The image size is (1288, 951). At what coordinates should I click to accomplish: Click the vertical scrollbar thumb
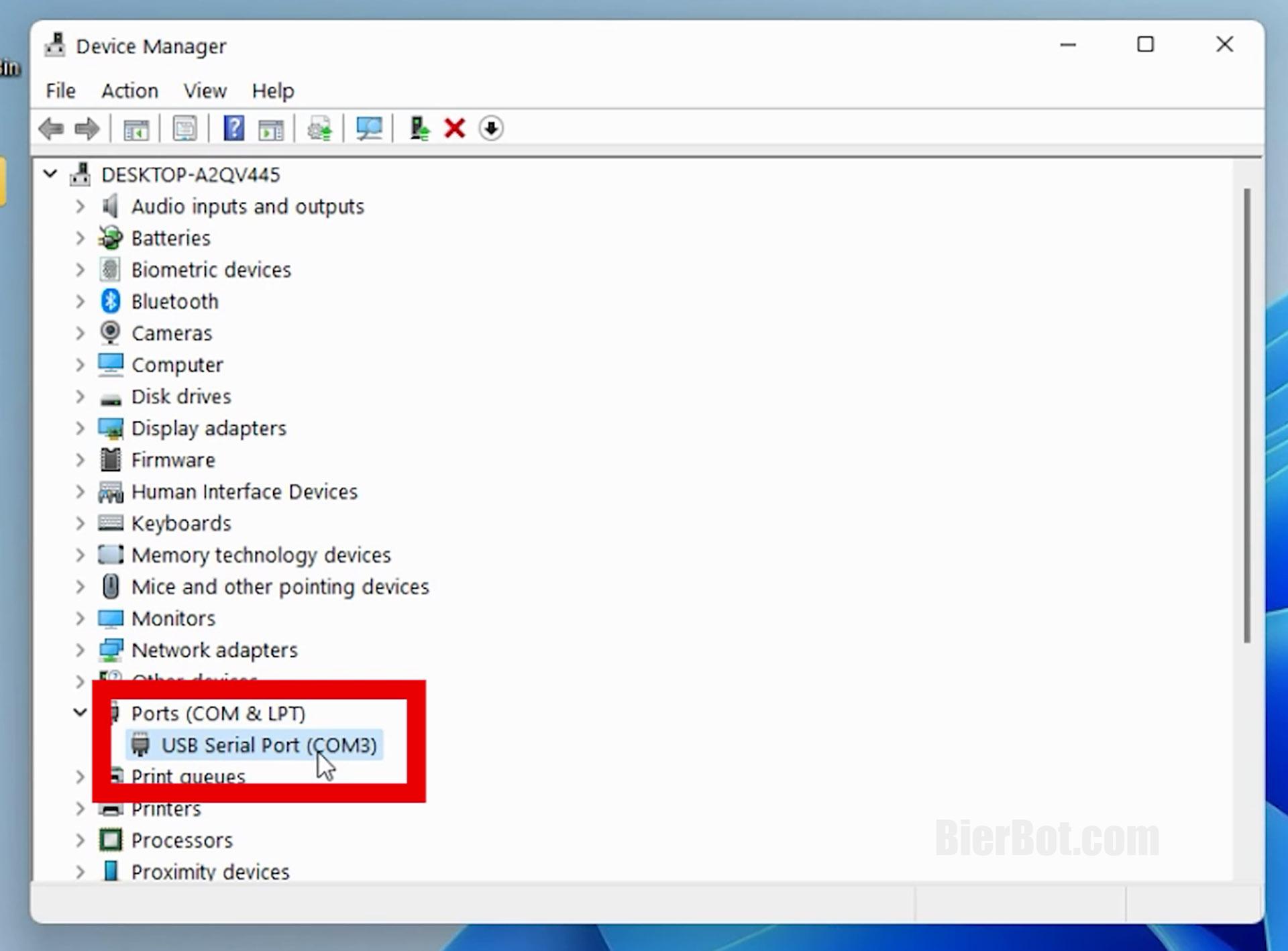(1246, 416)
